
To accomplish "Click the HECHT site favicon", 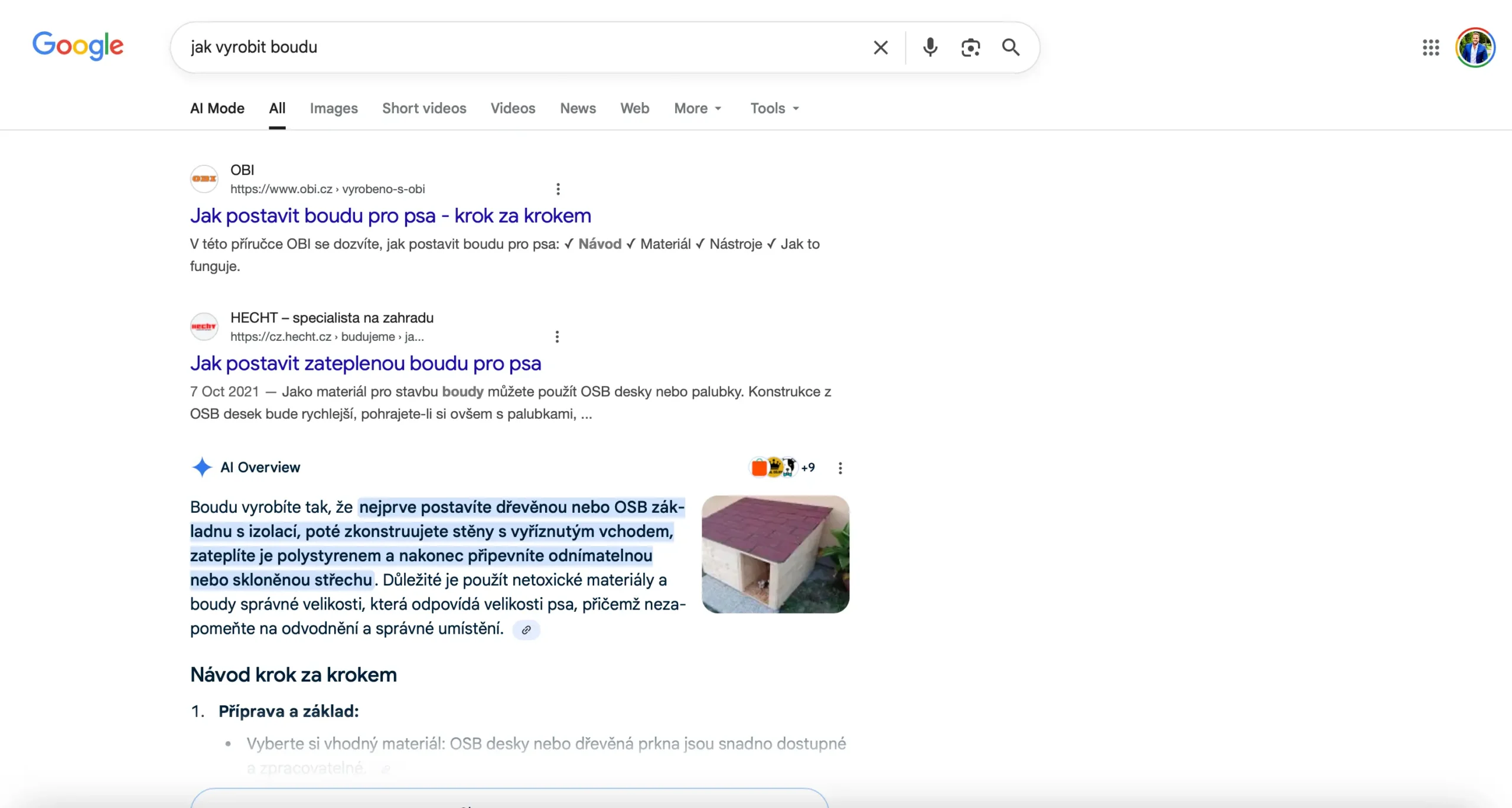I will click(x=204, y=326).
